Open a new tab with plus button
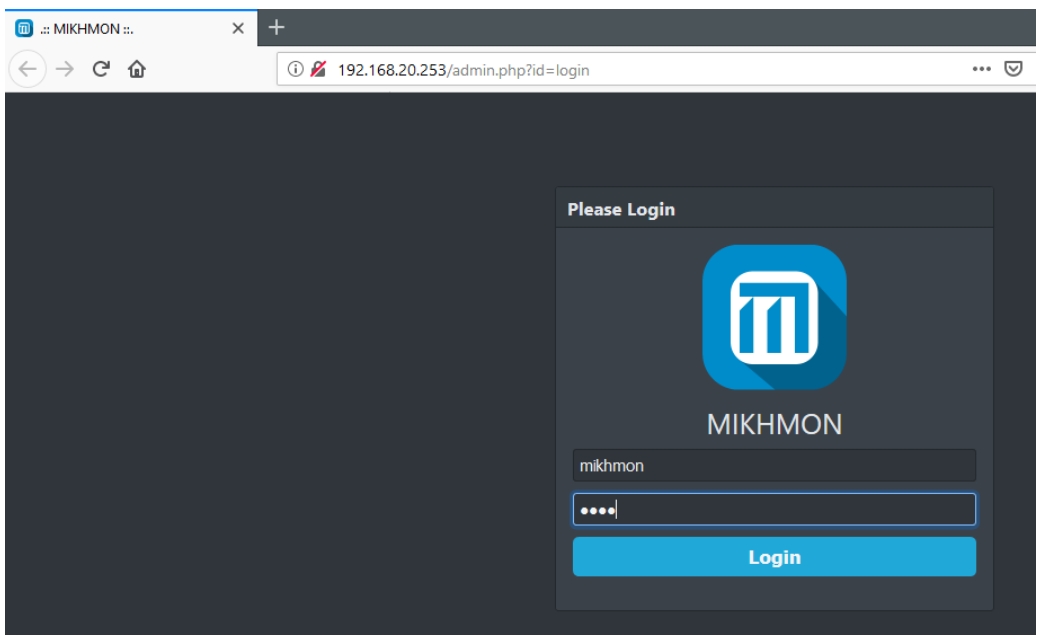Image resolution: width=1045 pixels, height=638 pixels. tap(276, 27)
